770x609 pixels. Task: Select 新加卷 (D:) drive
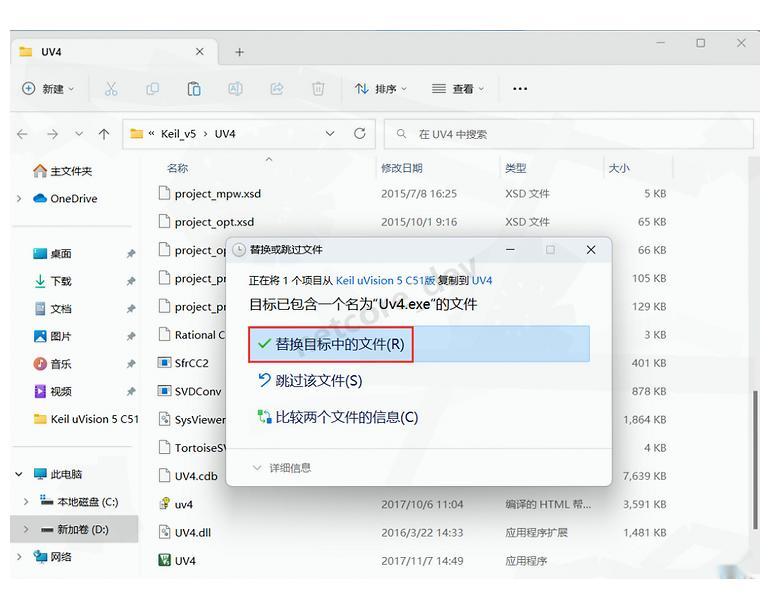click(75, 529)
